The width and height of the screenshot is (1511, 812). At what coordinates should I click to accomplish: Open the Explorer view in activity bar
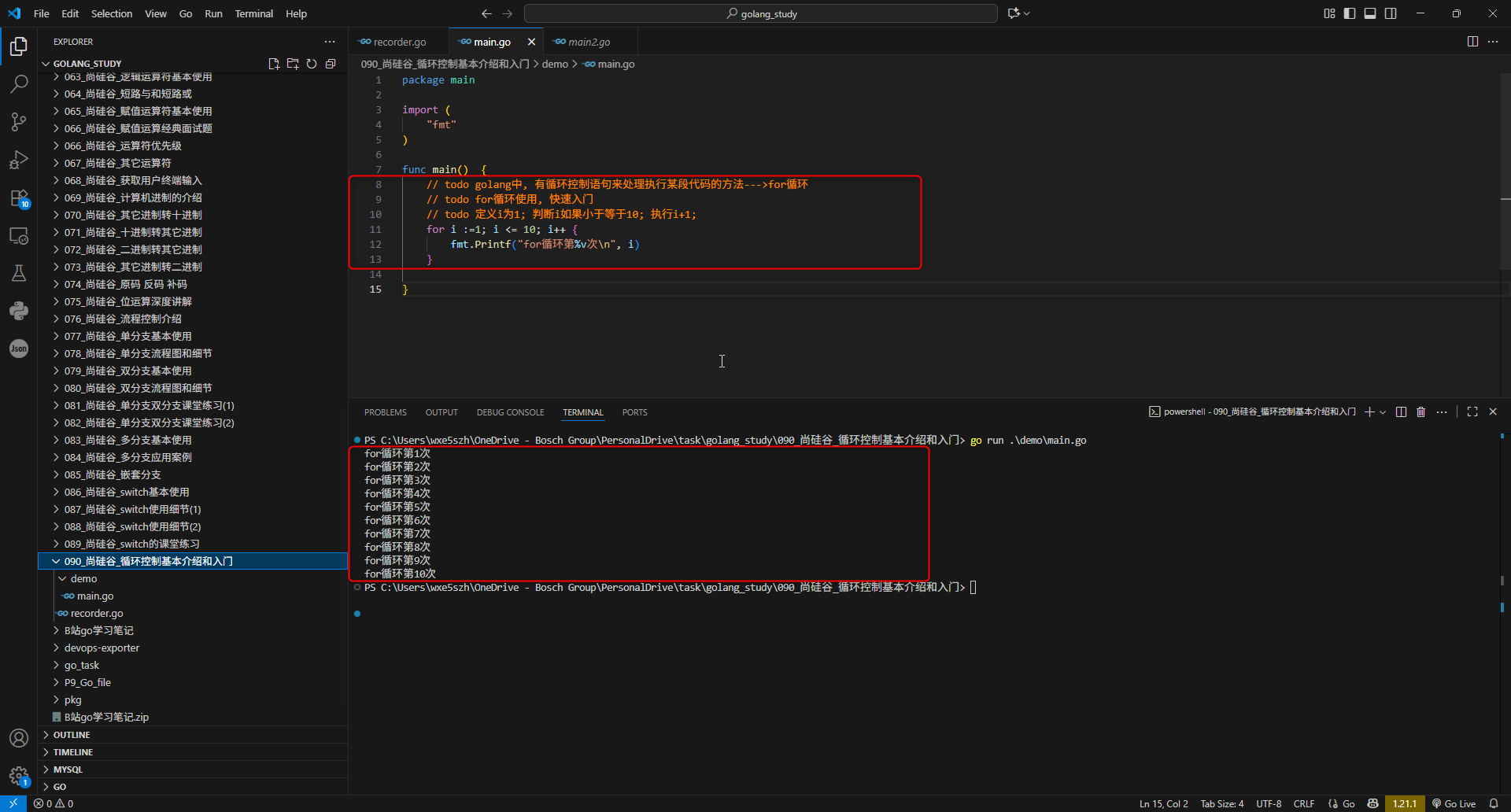tap(19, 46)
